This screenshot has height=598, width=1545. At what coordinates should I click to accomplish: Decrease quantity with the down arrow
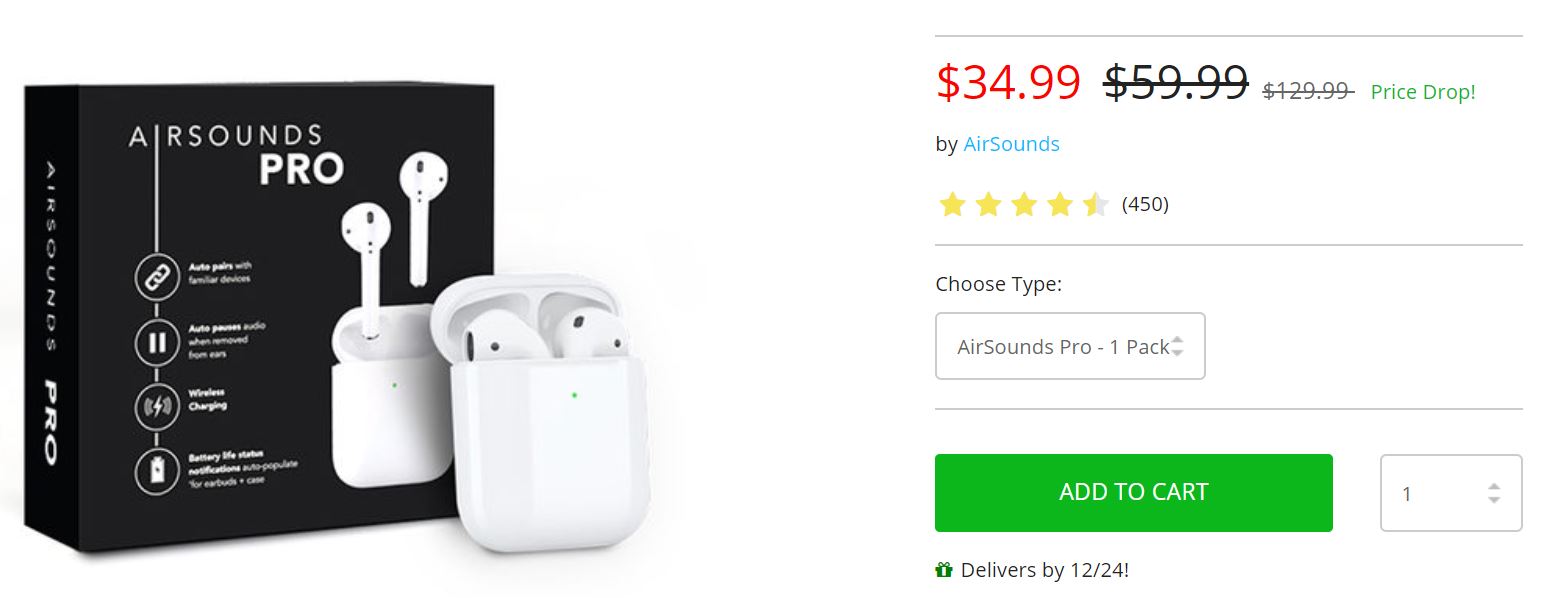click(1494, 499)
